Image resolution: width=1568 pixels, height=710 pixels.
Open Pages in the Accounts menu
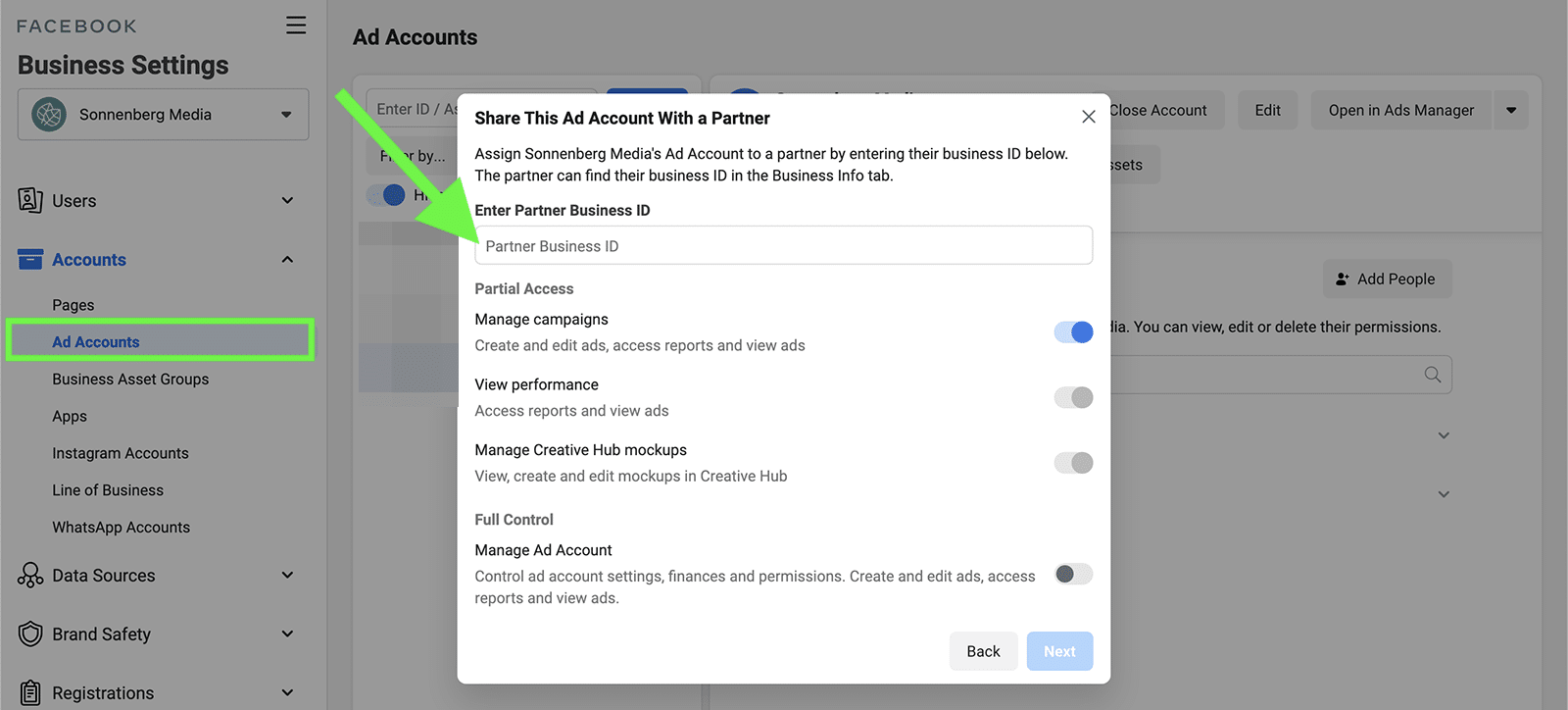click(73, 305)
